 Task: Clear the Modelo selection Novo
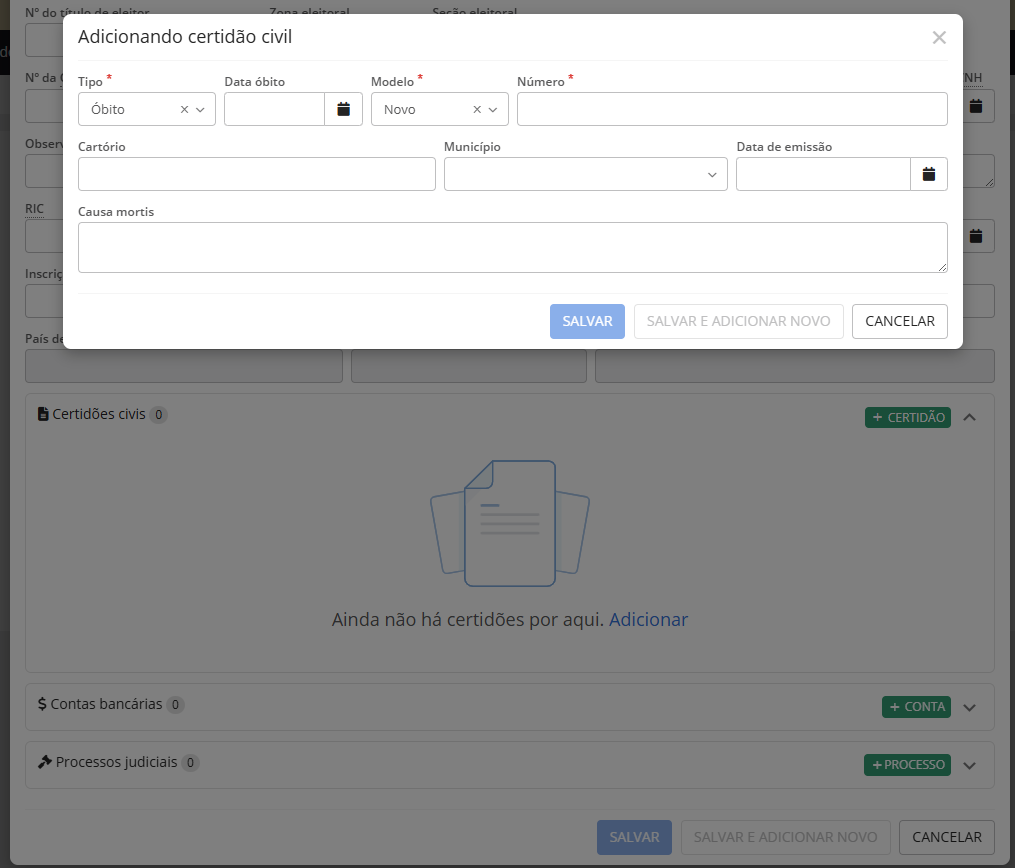click(477, 110)
